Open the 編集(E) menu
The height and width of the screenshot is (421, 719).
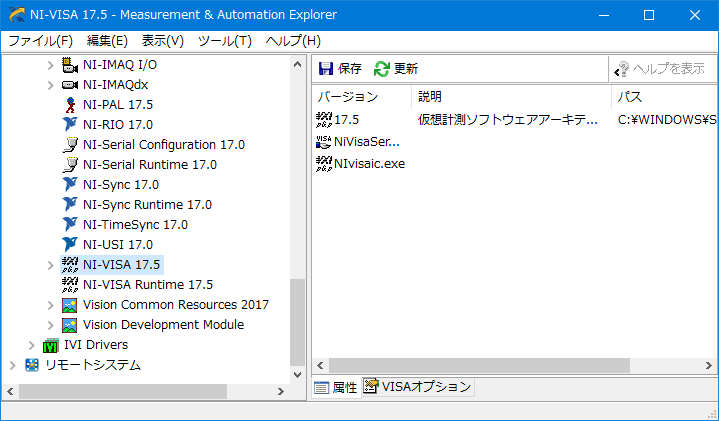(x=107, y=41)
